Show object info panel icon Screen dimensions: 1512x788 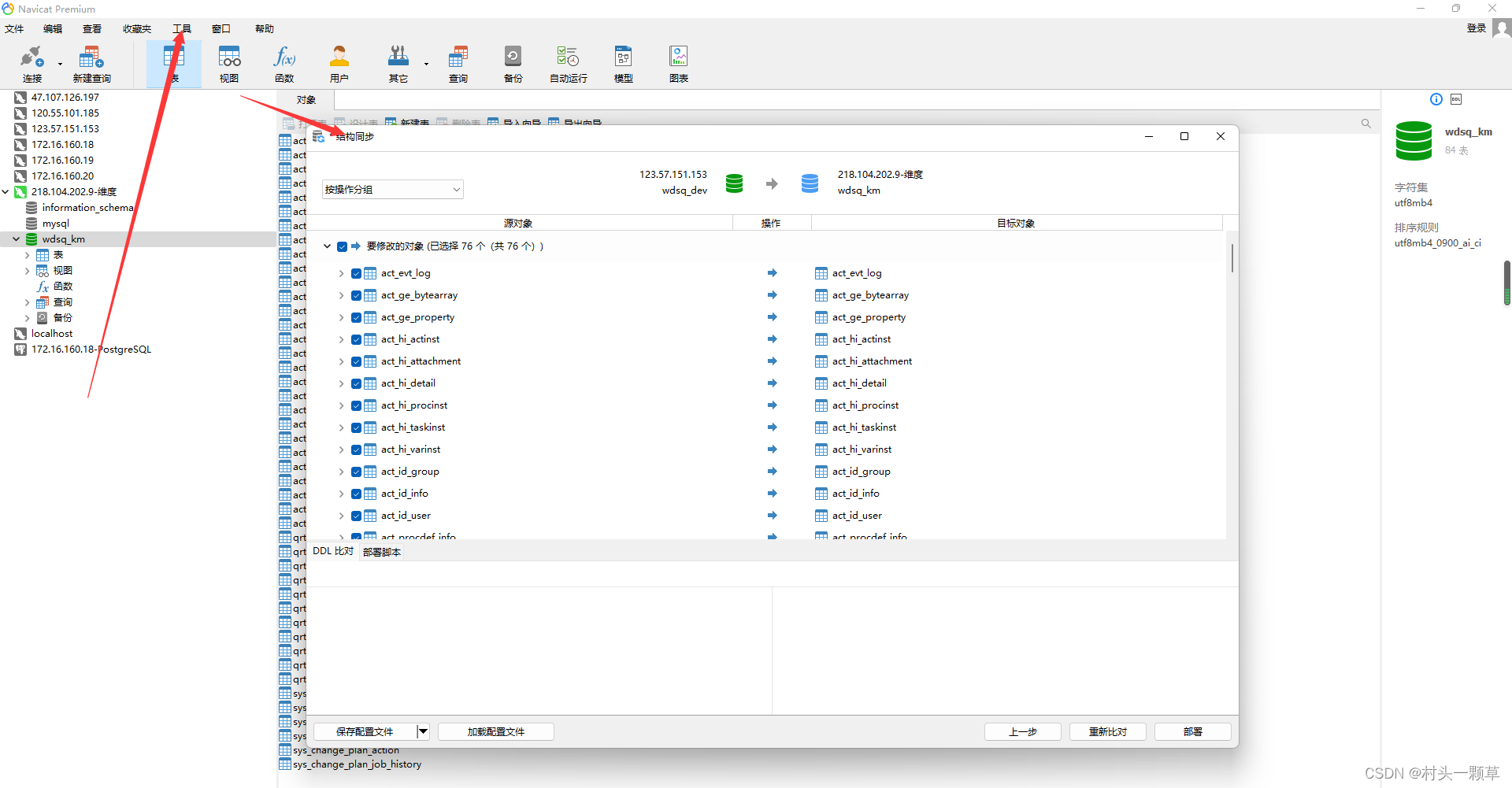tap(1436, 99)
